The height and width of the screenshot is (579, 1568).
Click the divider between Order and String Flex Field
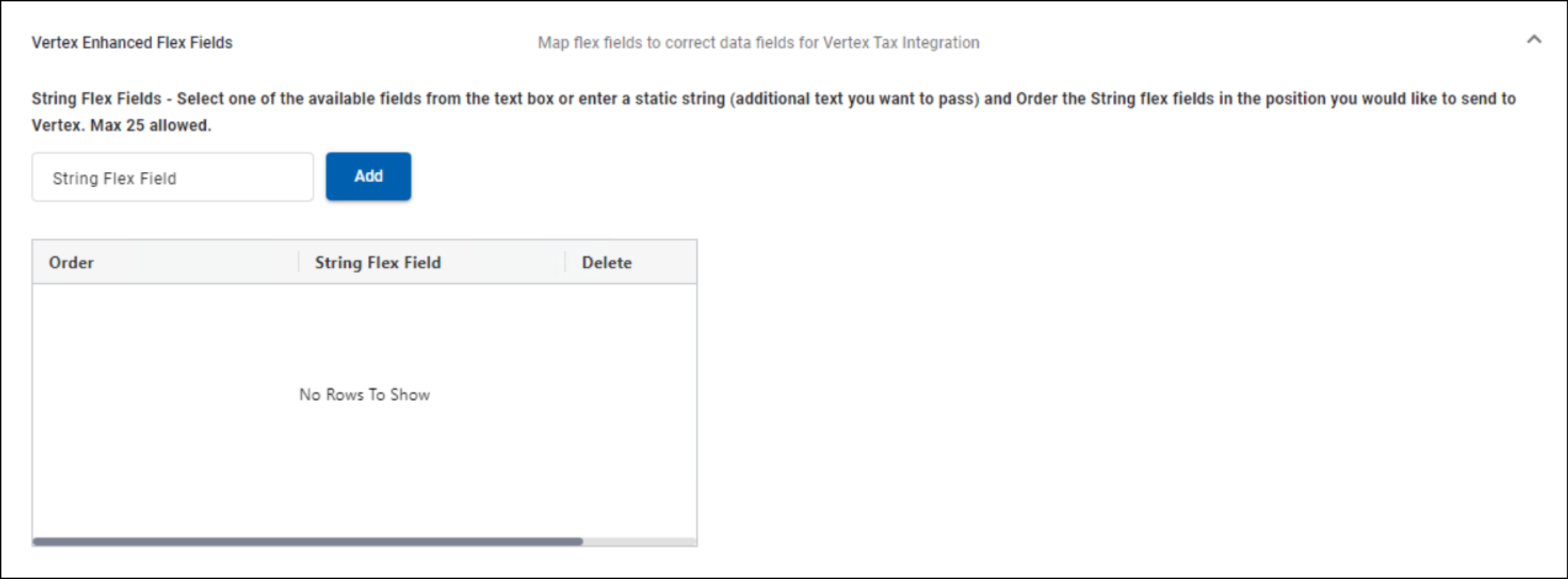[x=299, y=263]
